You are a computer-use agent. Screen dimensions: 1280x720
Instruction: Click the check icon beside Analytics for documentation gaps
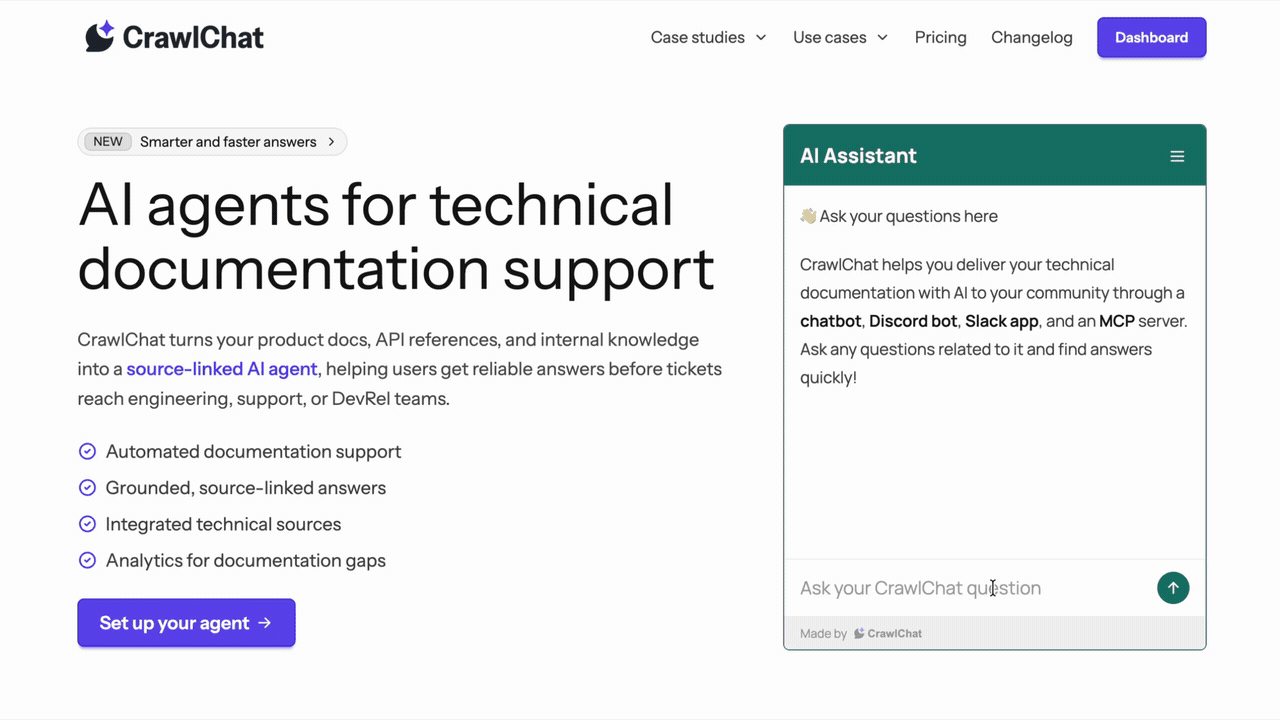click(x=87, y=561)
